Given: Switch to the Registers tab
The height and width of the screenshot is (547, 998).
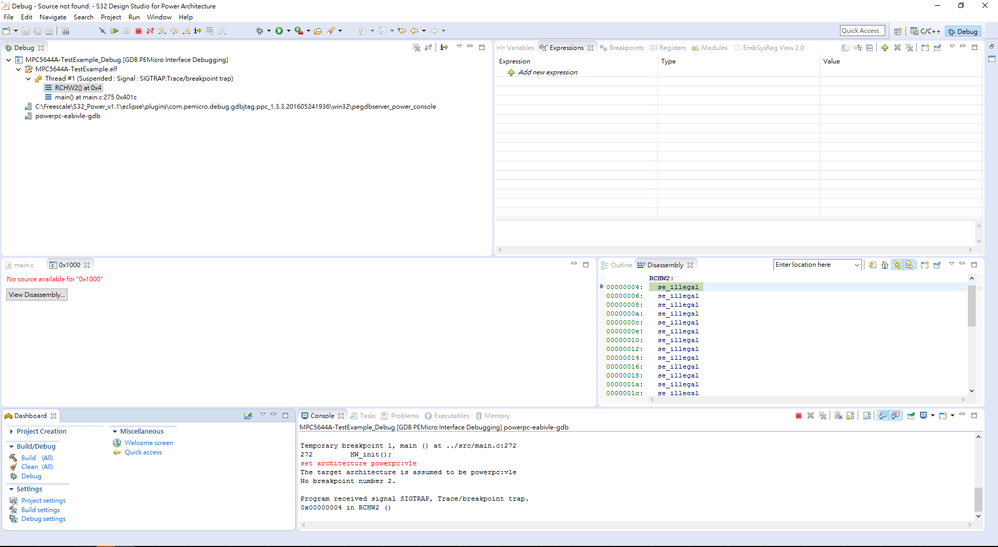Looking at the screenshot, I should 668,48.
